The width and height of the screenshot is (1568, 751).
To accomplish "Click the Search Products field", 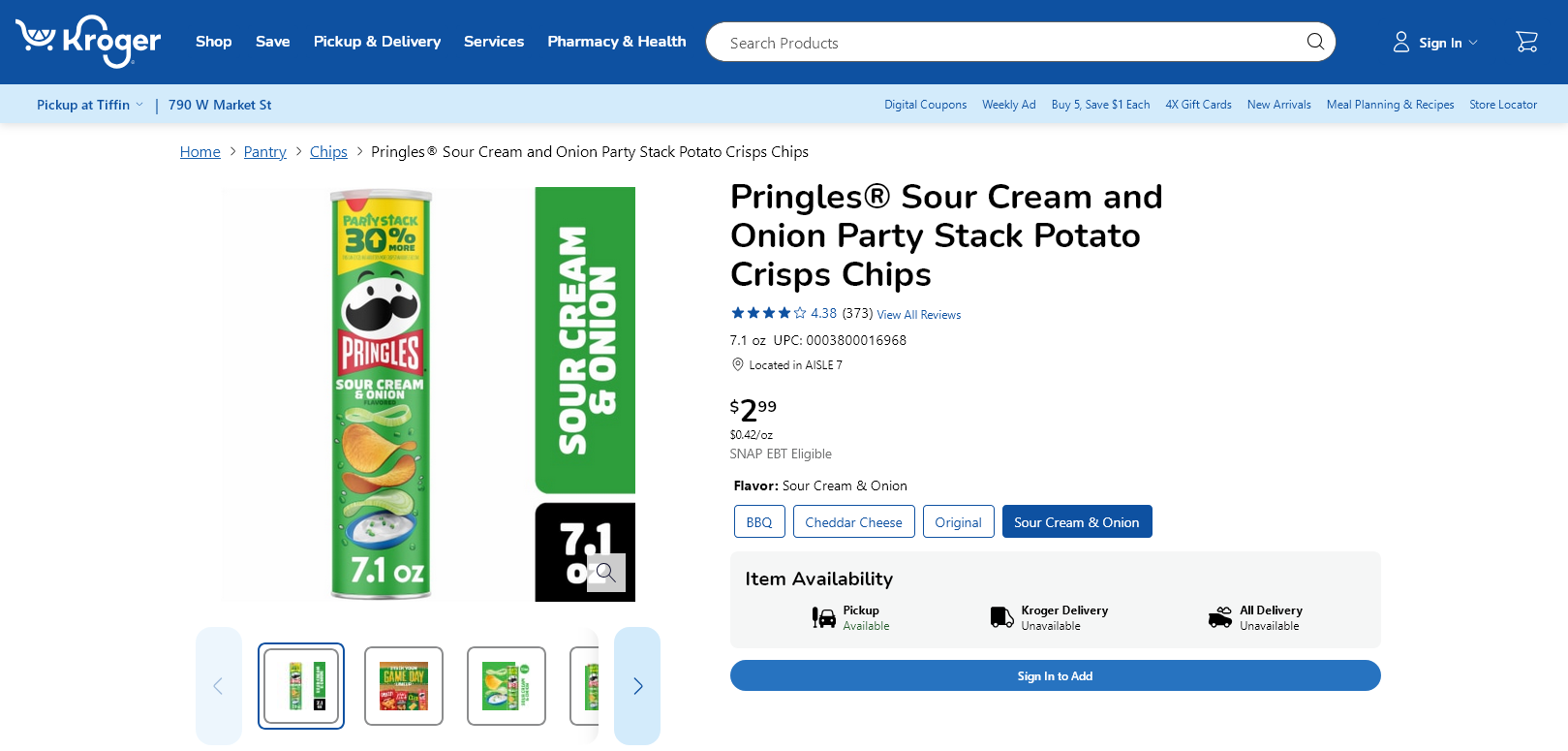I will [x=1007, y=43].
